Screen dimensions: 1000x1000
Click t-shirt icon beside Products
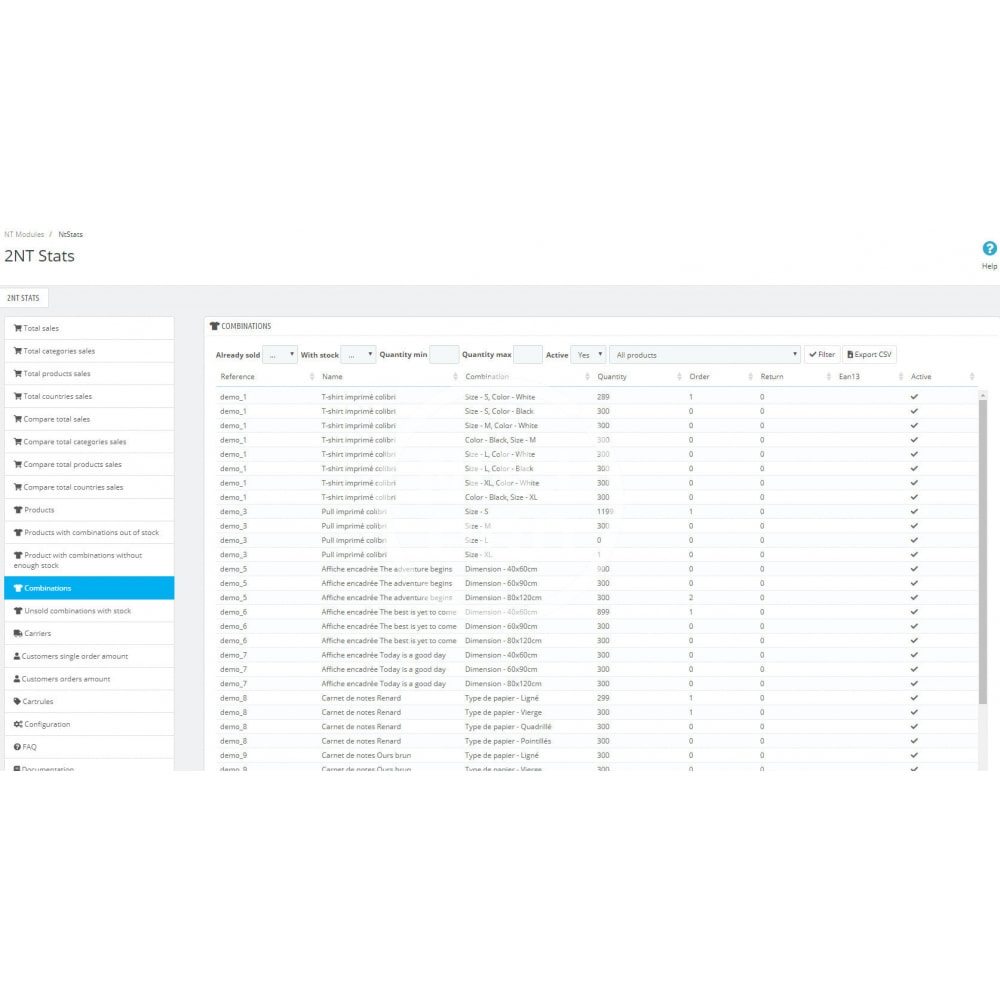(18, 510)
